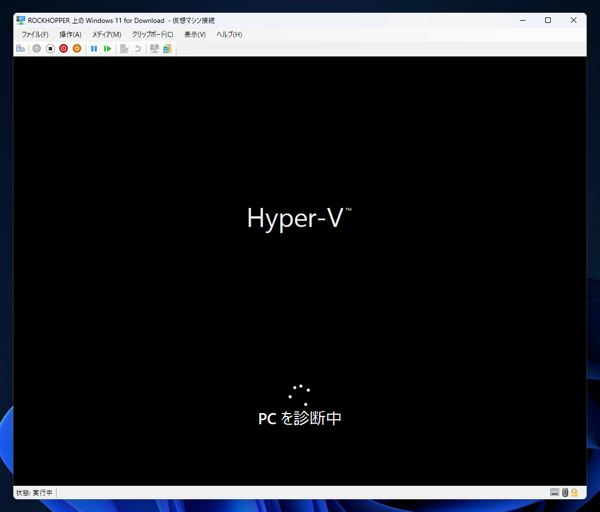Pause the virtual machine with the blue icon
The height and width of the screenshot is (512, 600).
pyautogui.click(x=94, y=49)
